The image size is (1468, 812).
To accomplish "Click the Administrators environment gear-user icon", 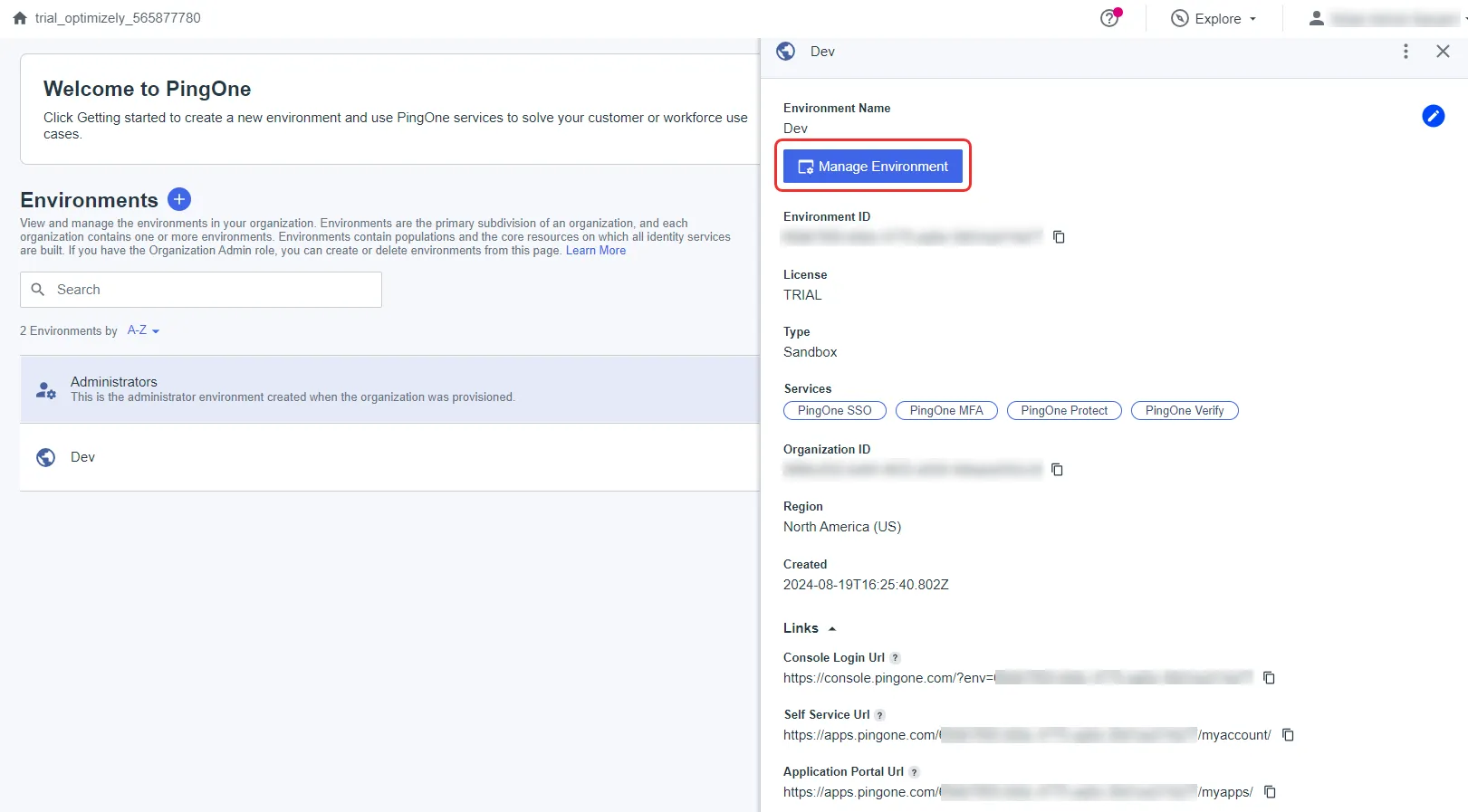I will pyautogui.click(x=45, y=390).
